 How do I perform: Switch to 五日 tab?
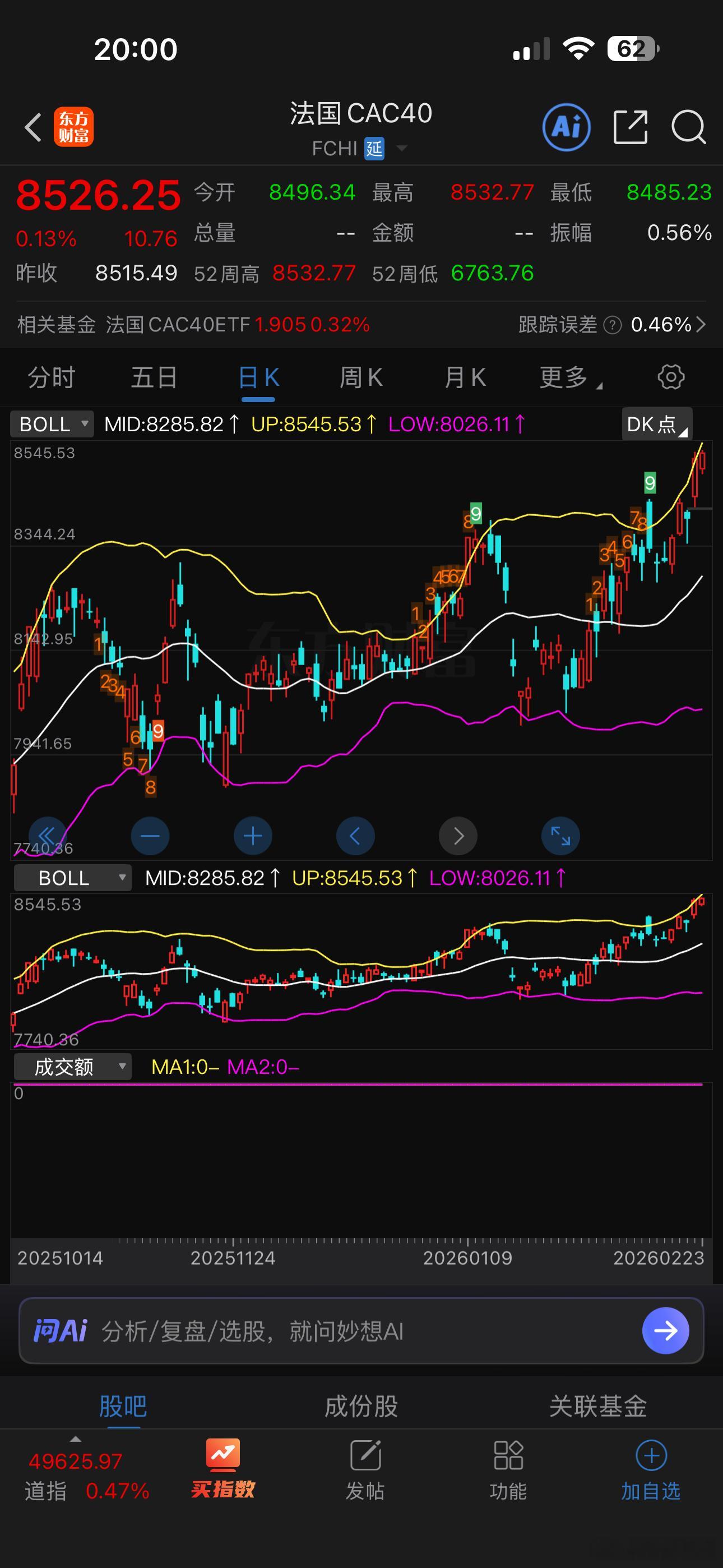[x=155, y=377]
